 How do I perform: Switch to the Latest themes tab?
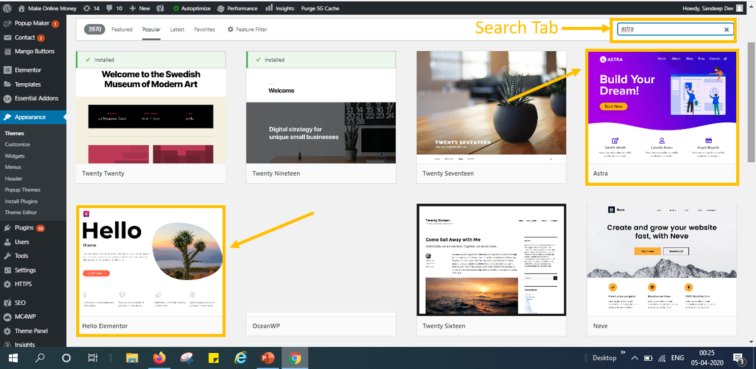coord(177,29)
